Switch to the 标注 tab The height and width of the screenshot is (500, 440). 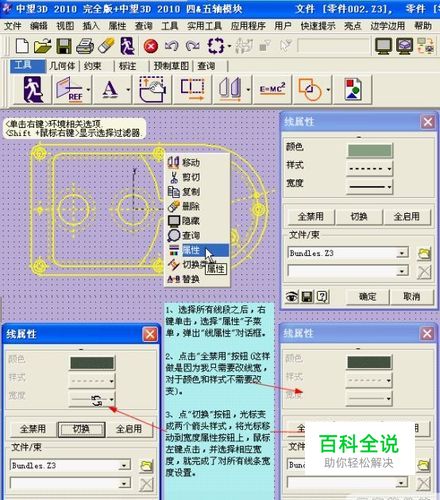127,66
